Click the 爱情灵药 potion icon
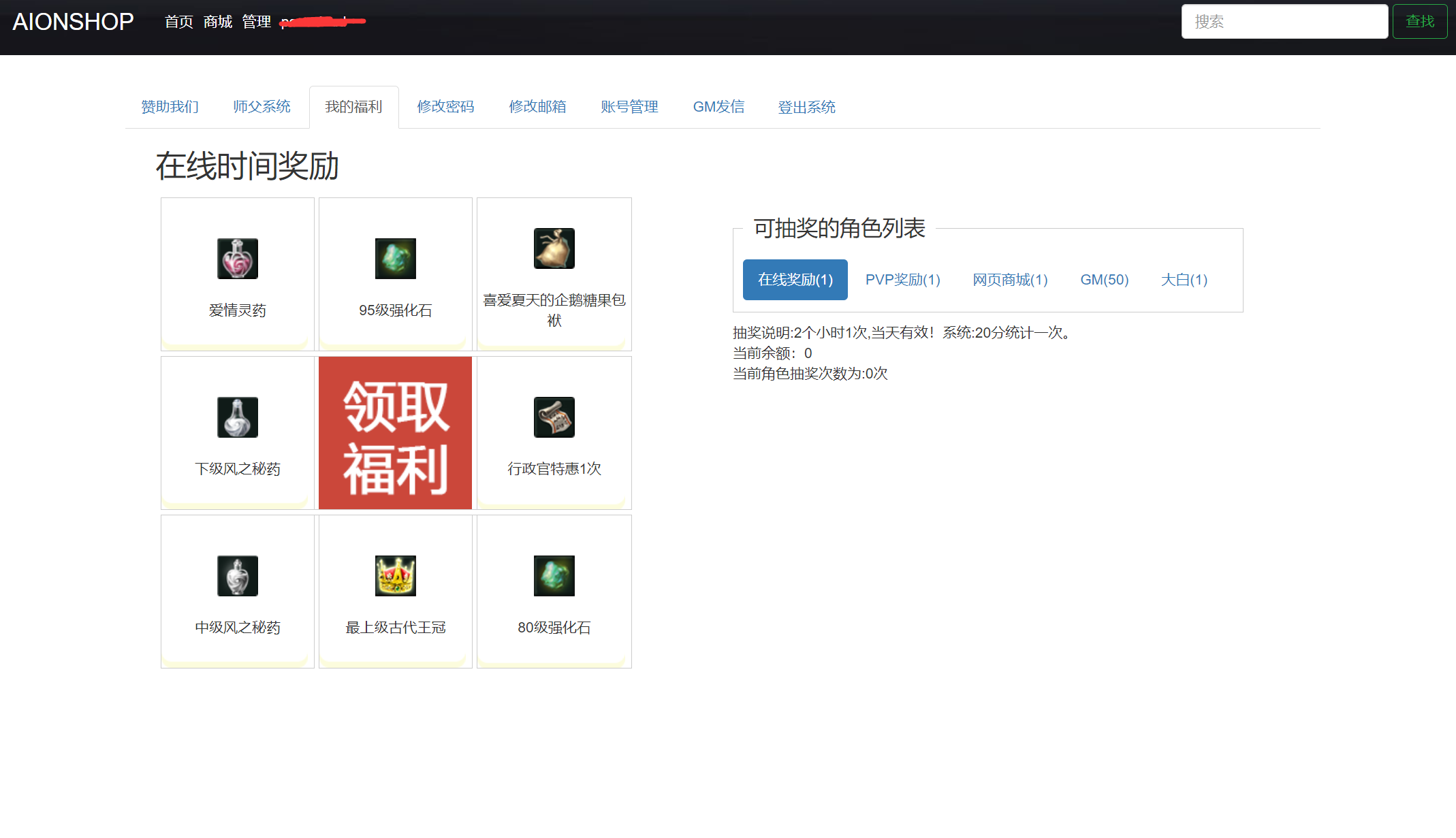This screenshot has height=838, width=1456. [237, 259]
